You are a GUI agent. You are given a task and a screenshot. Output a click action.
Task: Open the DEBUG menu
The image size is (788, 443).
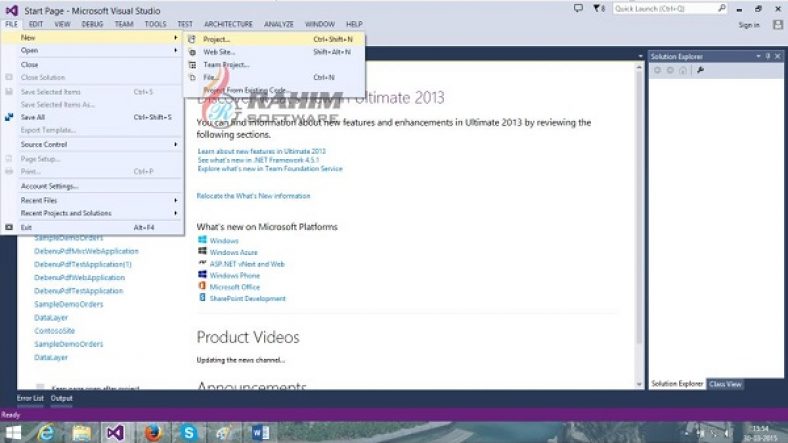click(x=92, y=24)
